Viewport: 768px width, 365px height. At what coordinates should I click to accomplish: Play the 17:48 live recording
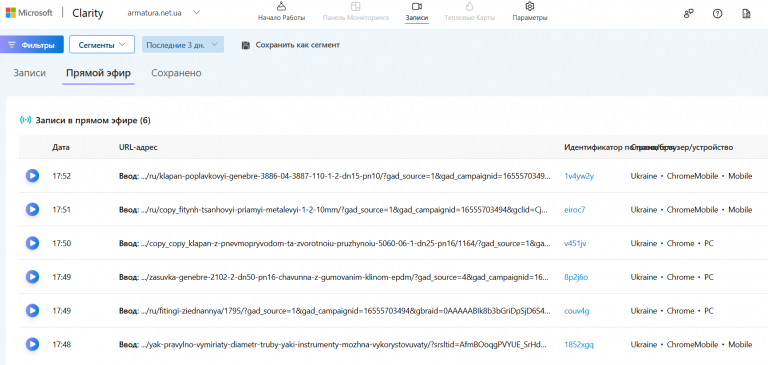32,344
